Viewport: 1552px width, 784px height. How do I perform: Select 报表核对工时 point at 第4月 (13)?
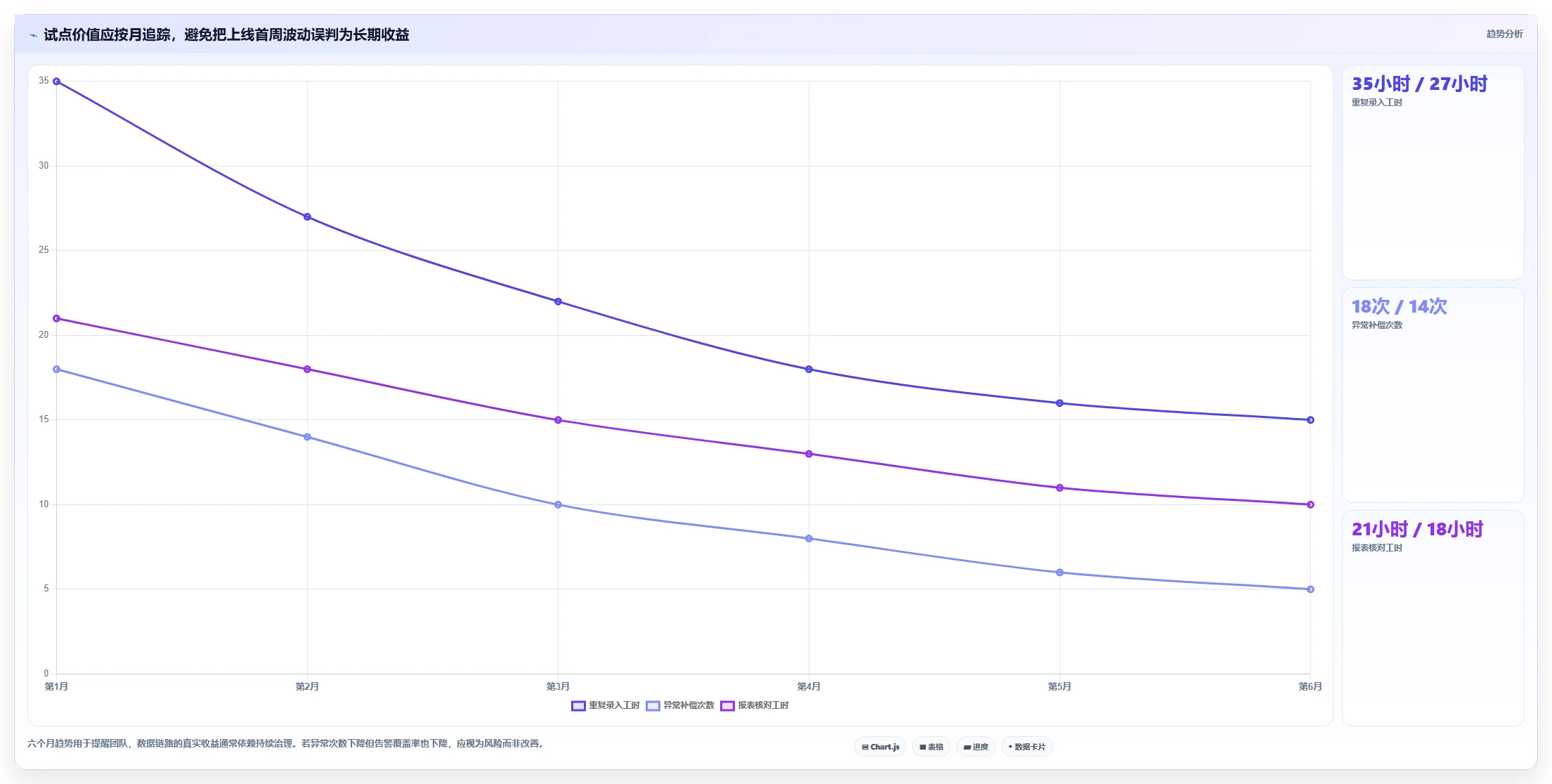coord(809,454)
